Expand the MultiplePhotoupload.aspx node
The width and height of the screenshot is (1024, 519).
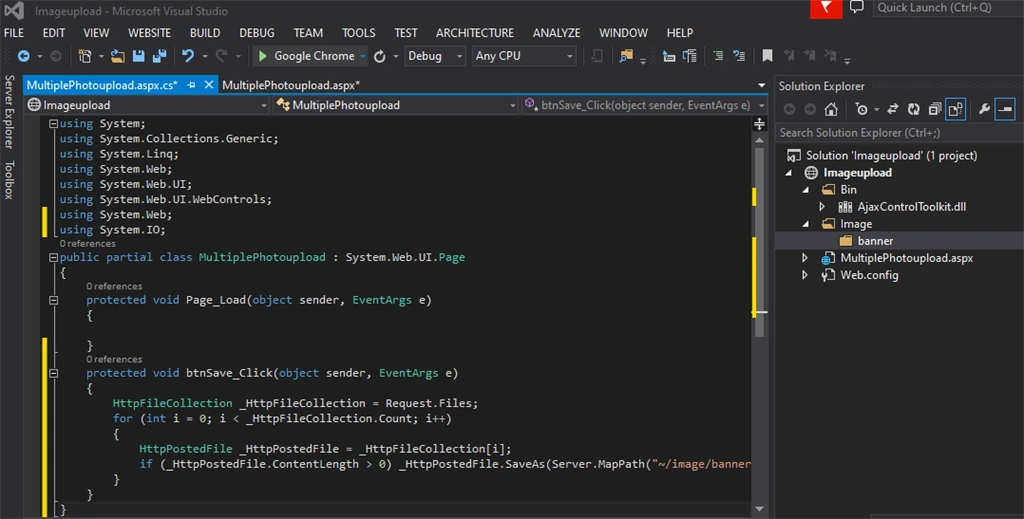[x=805, y=258]
